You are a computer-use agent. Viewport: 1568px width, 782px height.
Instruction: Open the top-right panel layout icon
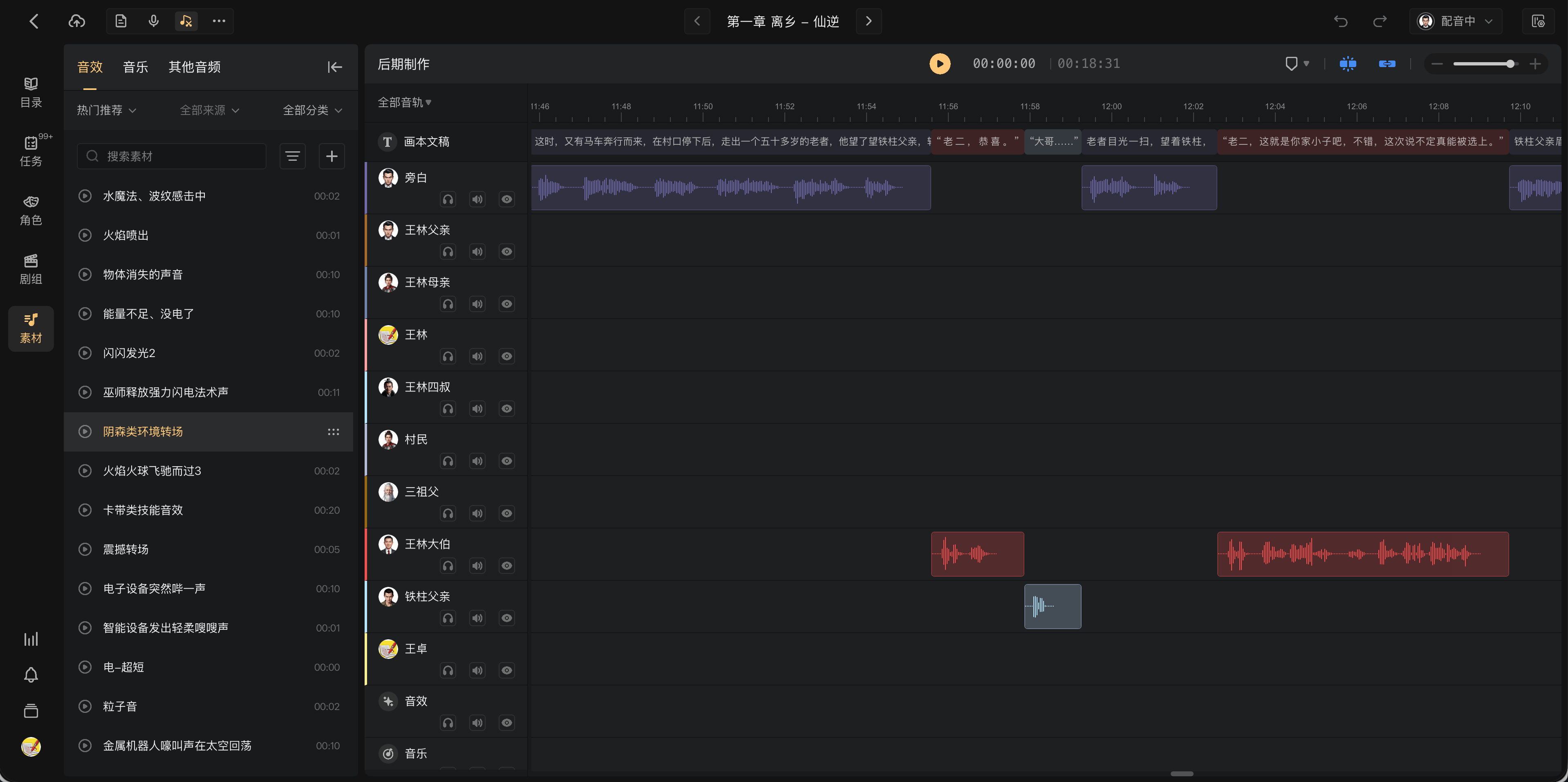1538,21
